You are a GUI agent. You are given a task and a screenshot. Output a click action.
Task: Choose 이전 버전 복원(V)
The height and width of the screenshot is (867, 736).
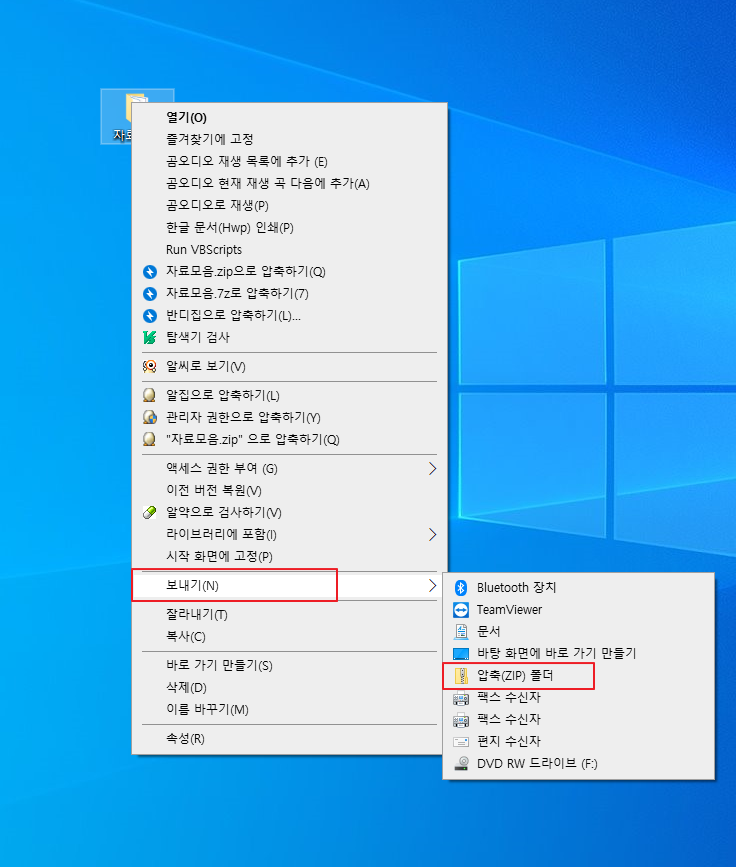pyautogui.click(x=290, y=490)
